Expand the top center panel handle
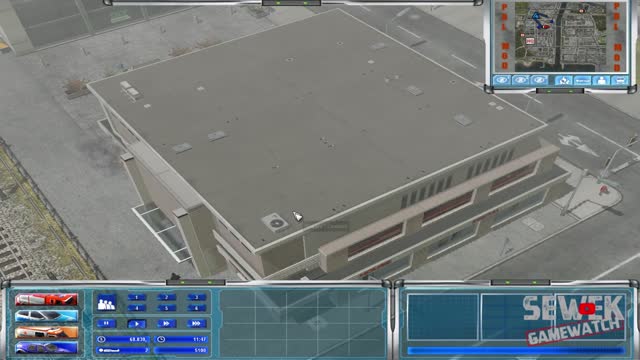 coord(291,3)
